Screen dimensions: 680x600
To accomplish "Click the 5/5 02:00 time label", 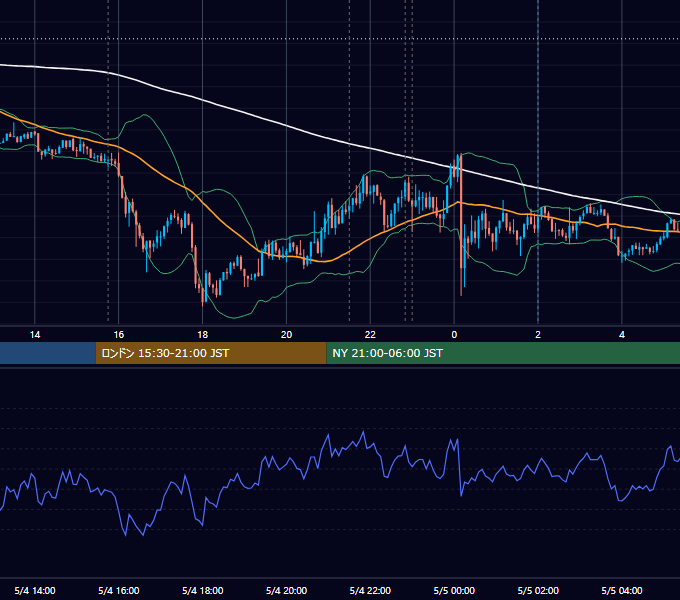I will click(538, 590).
